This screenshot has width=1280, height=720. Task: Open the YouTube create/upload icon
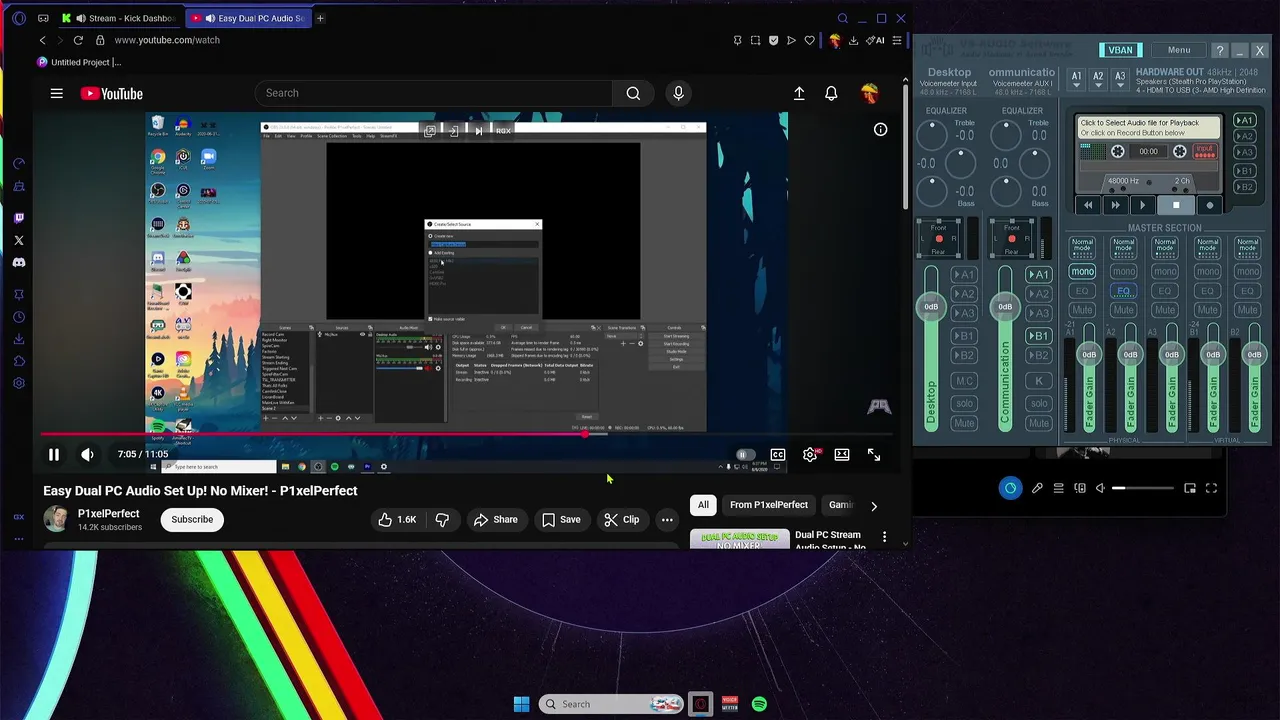pos(799,93)
